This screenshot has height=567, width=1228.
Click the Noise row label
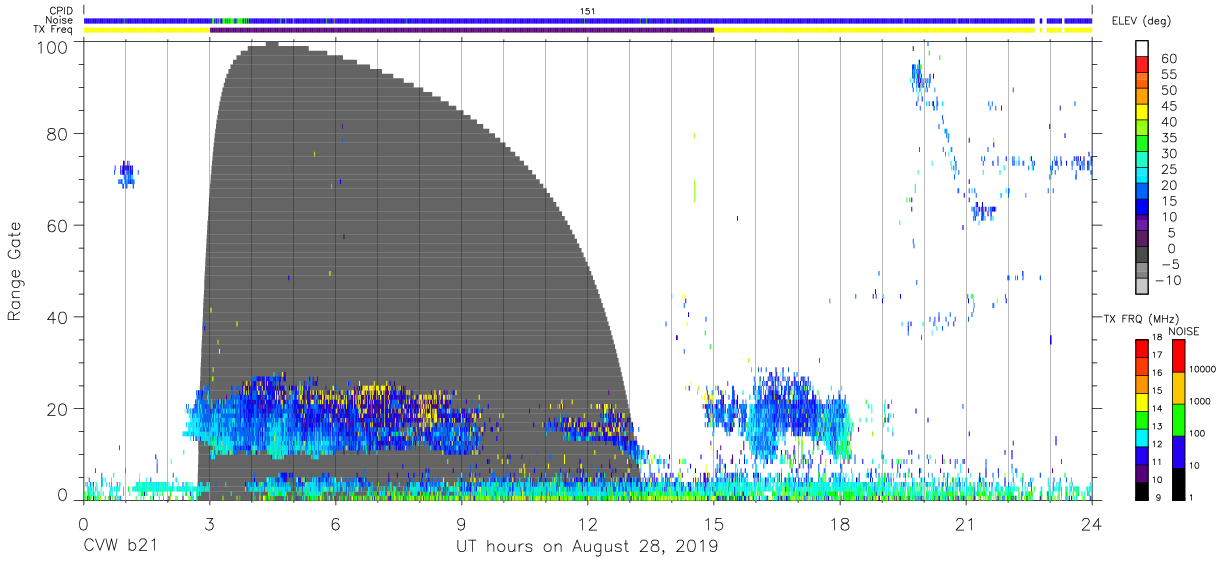click(58, 20)
